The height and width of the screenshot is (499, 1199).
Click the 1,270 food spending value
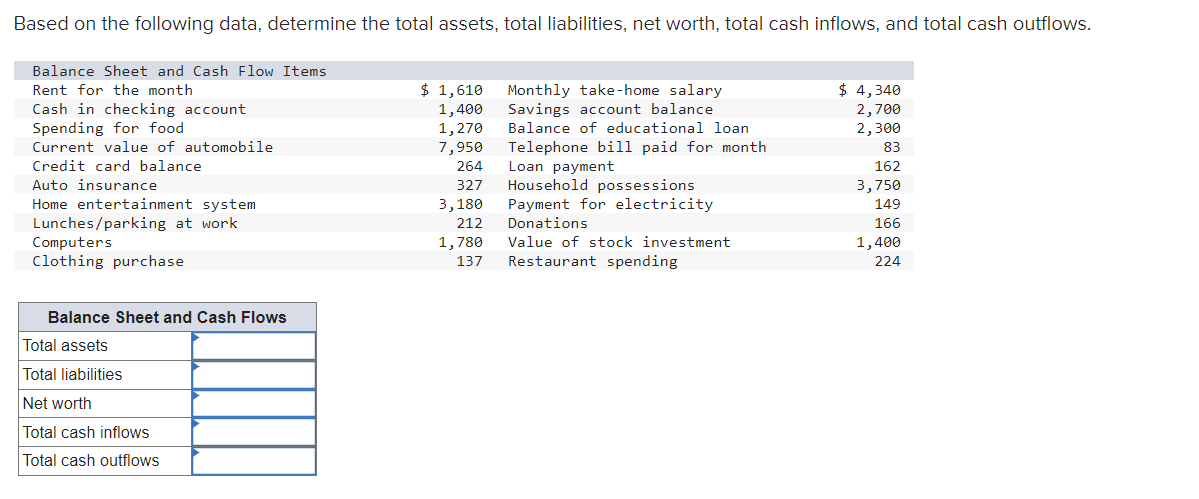(461, 128)
